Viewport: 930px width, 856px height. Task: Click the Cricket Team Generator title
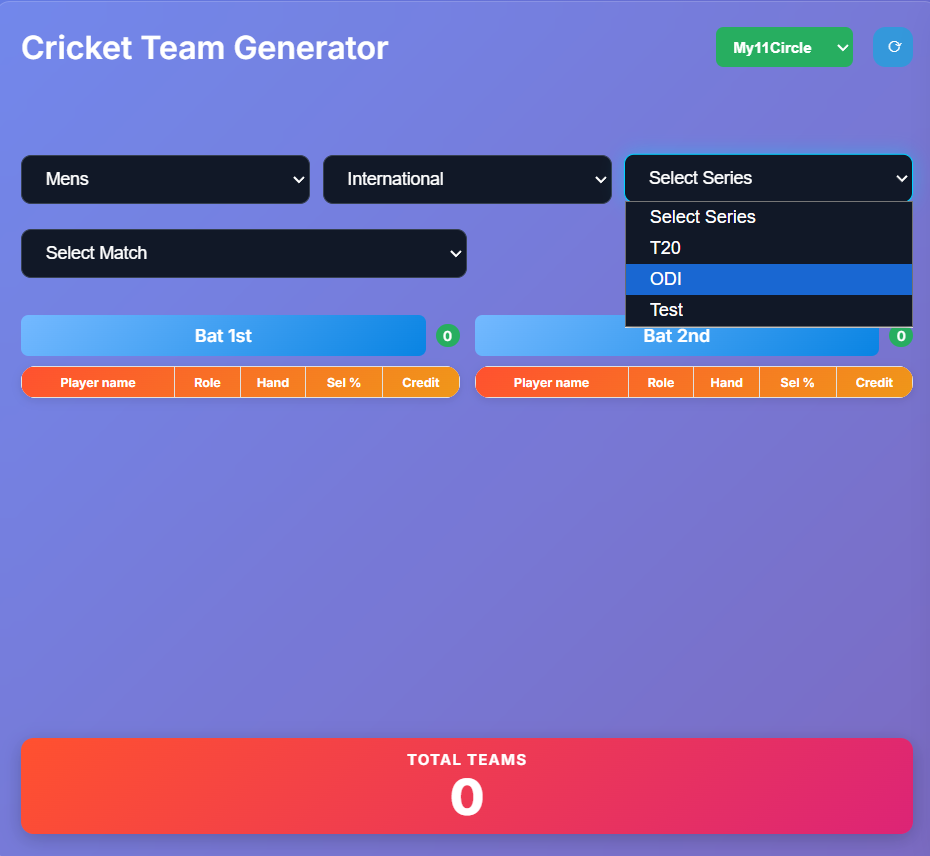coord(205,48)
